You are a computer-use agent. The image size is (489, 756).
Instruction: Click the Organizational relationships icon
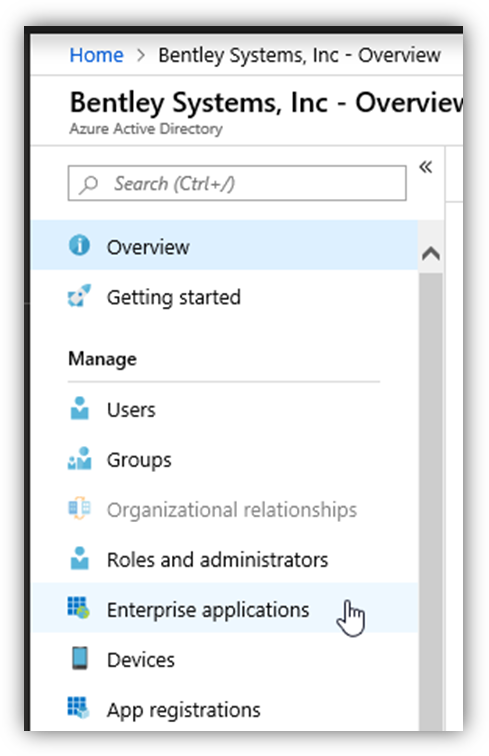[x=79, y=508]
